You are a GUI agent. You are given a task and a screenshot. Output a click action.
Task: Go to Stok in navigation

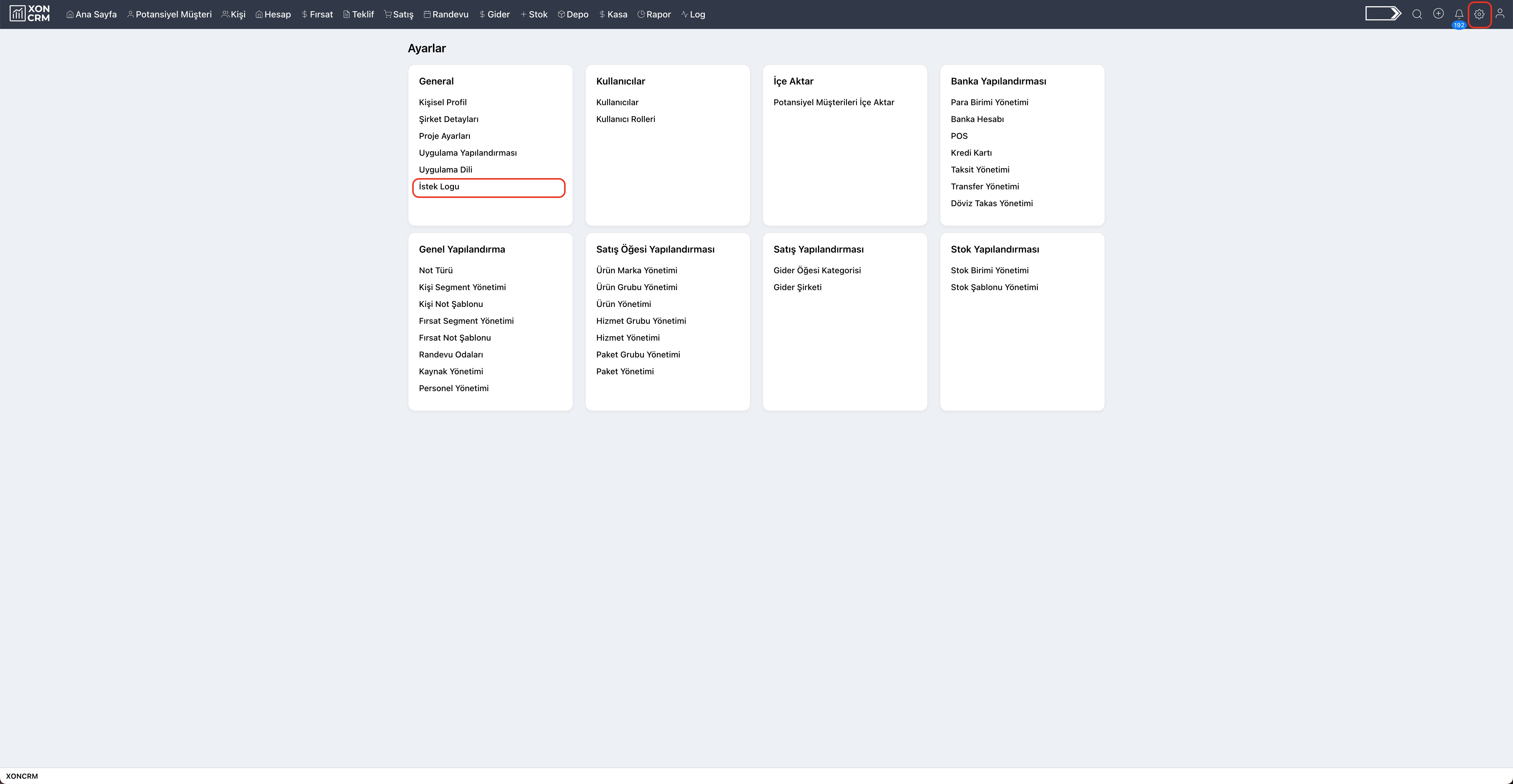[x=534, y=14]
